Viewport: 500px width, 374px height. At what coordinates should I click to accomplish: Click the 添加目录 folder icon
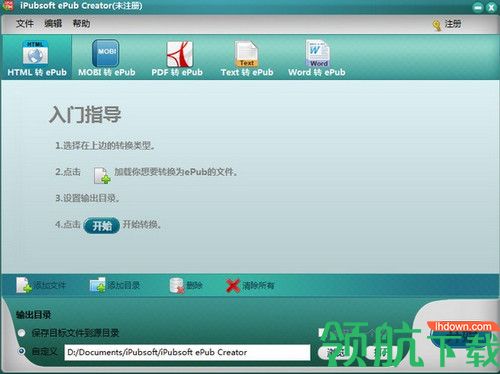(x=98, y=285)
